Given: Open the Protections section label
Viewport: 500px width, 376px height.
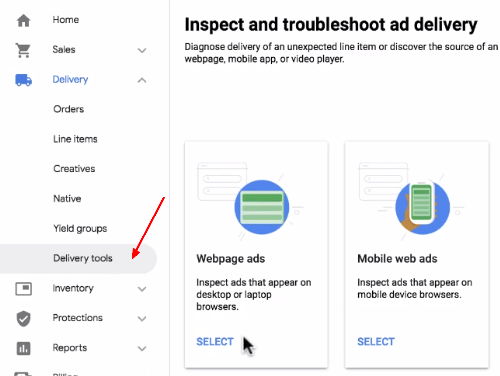Looking at the screenshot, I should [78, 318].
